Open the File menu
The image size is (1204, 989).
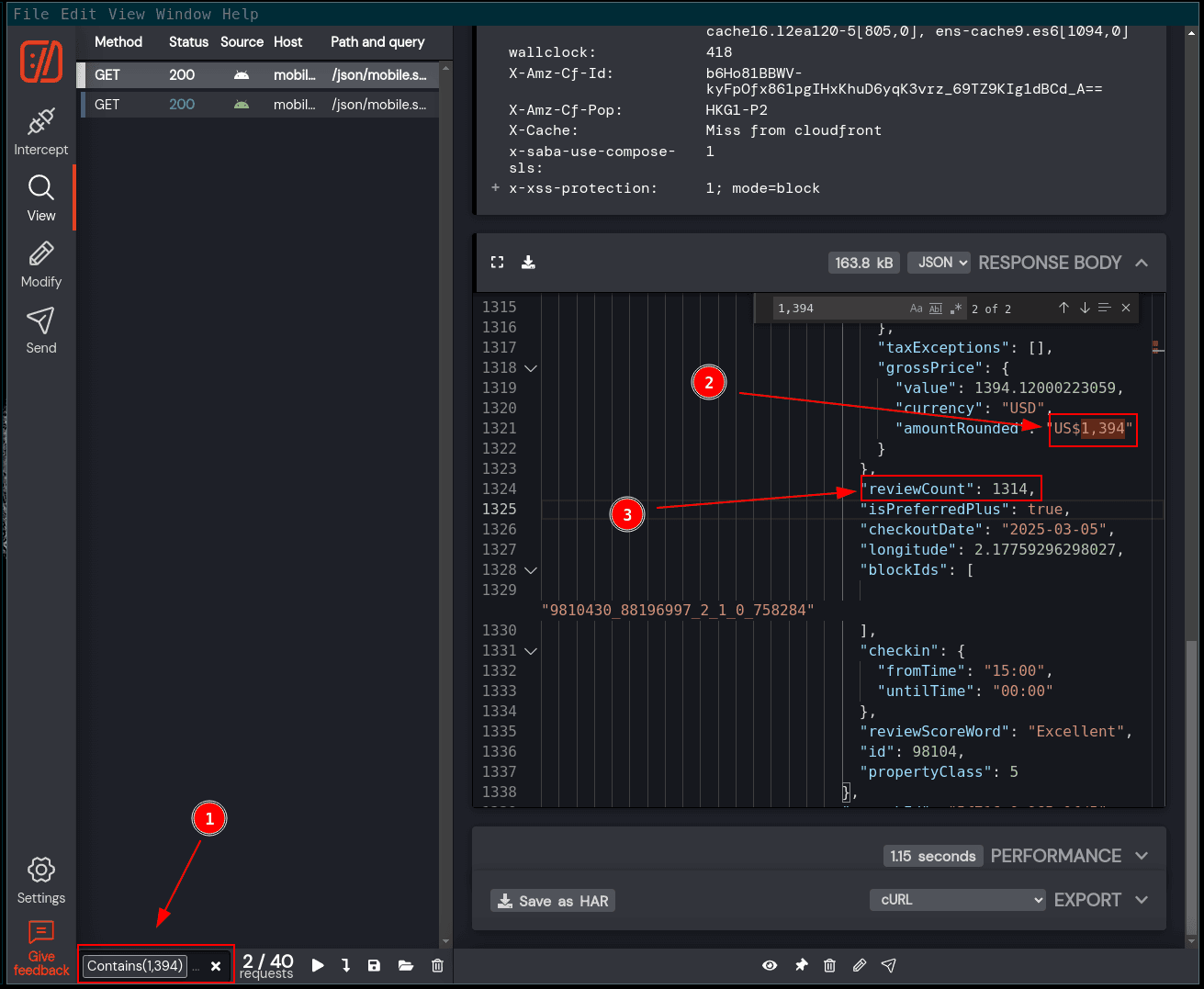(31, 14)
